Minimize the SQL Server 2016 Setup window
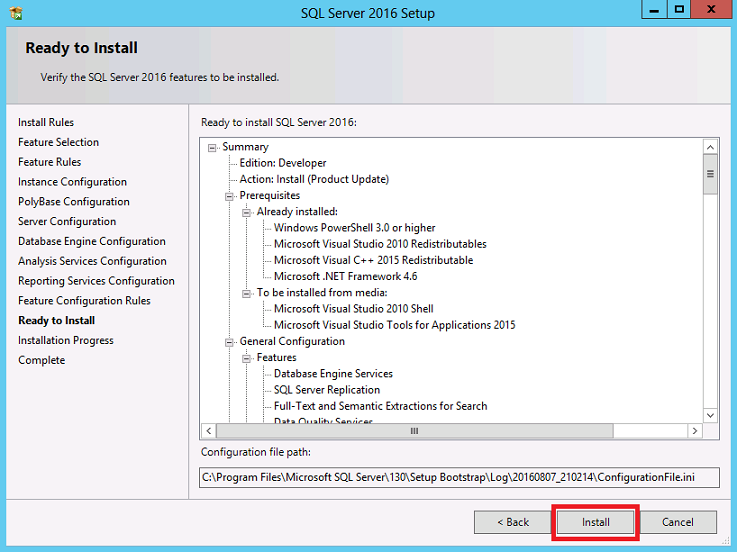Image resolution: width=737 pixels, height=552 pixels. tap(654, 9)
